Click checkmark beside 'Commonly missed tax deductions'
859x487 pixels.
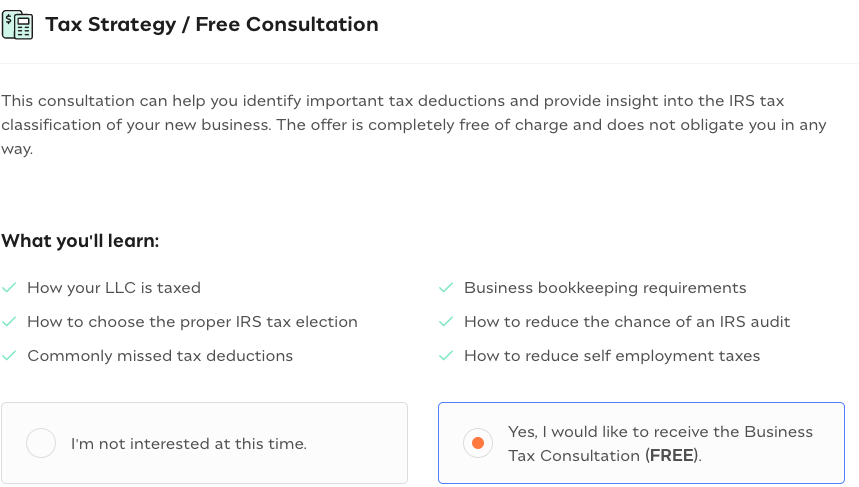tap(9, 356)
